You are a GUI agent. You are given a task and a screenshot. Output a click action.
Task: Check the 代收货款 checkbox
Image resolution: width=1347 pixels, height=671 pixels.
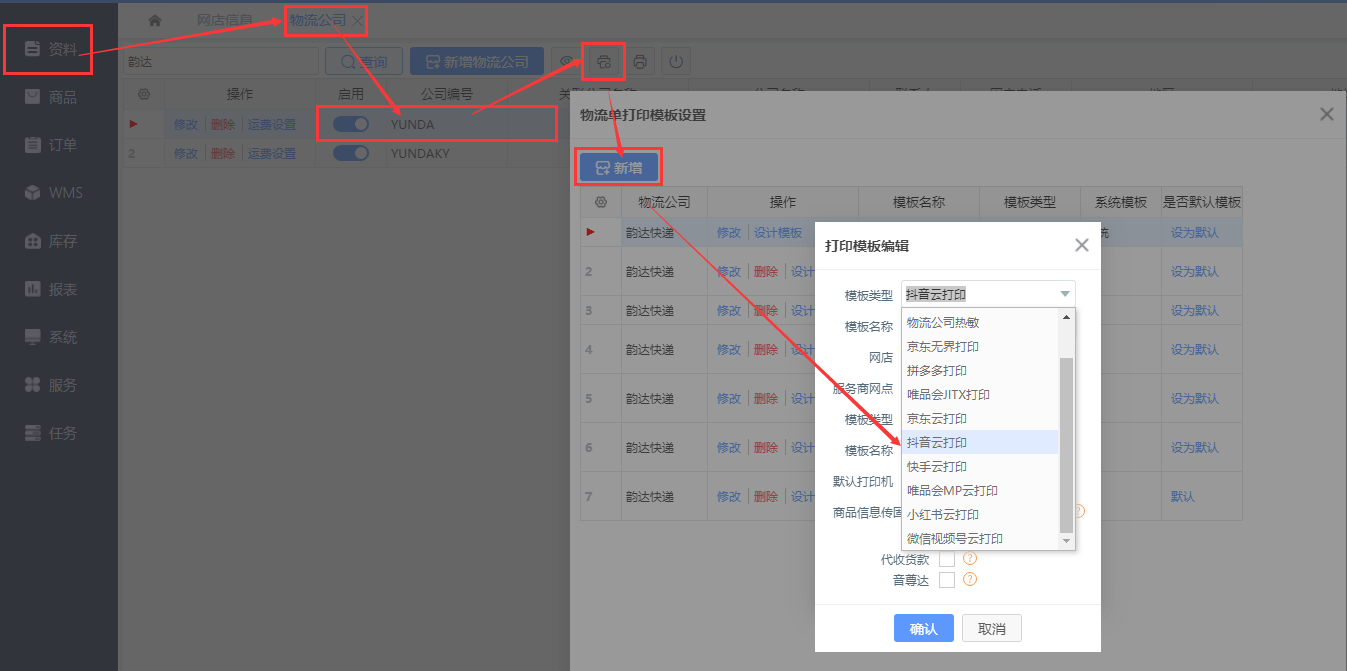pos(947,559)
